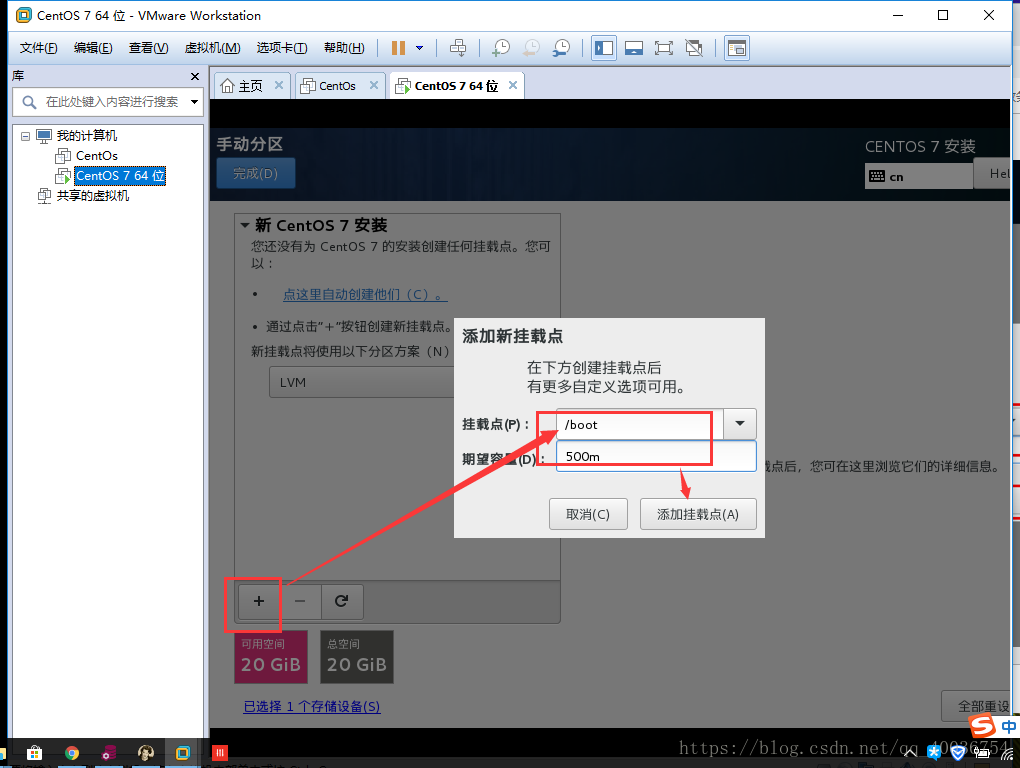Viewport: 1020px width, 768px height.
Task: Click the VMware Workstation taskbar icon
Action: (x=183, y=753)
